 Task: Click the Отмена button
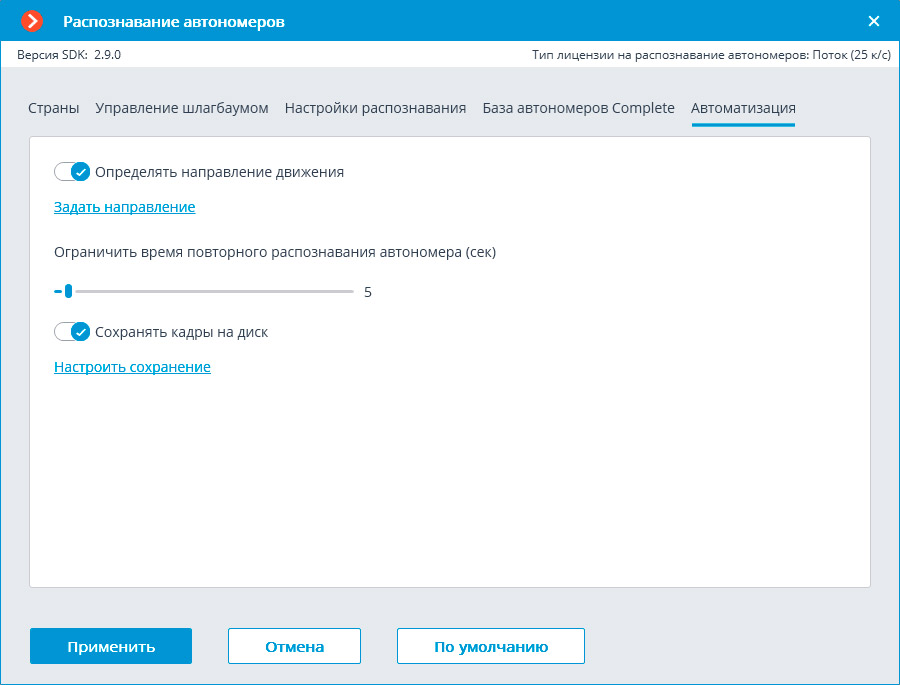[294, 646]
